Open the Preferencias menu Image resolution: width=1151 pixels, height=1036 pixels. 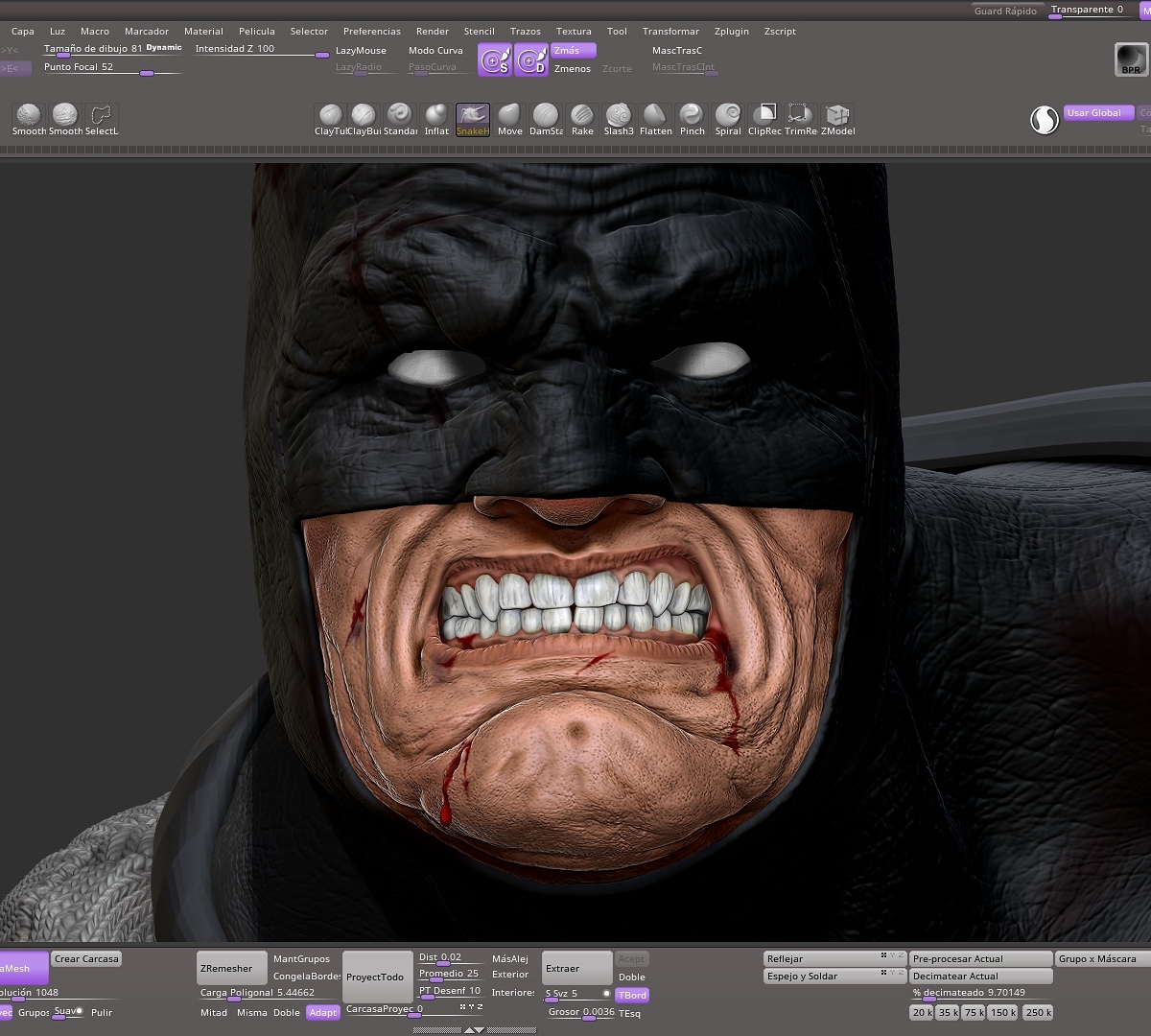(x=372, y=32)
